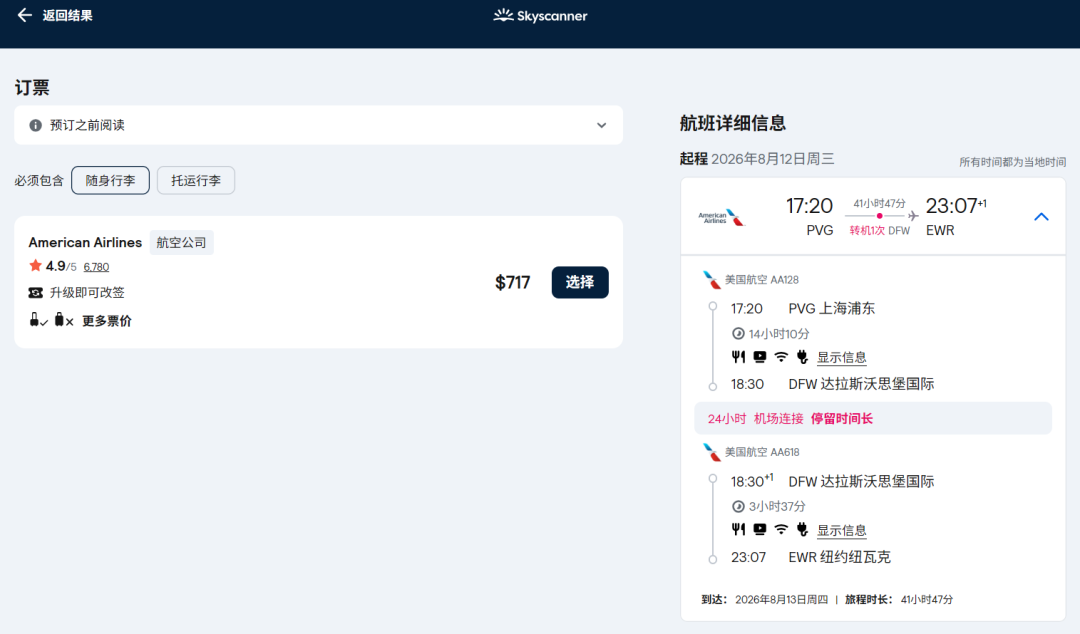The image size is (1080, 634).
Task: Click 显示信息 link for flight AA618
Action: coord(841,531)
